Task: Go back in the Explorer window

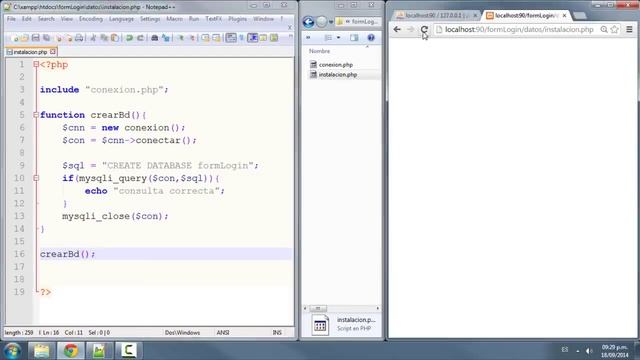Action: [x=309, y=22]
